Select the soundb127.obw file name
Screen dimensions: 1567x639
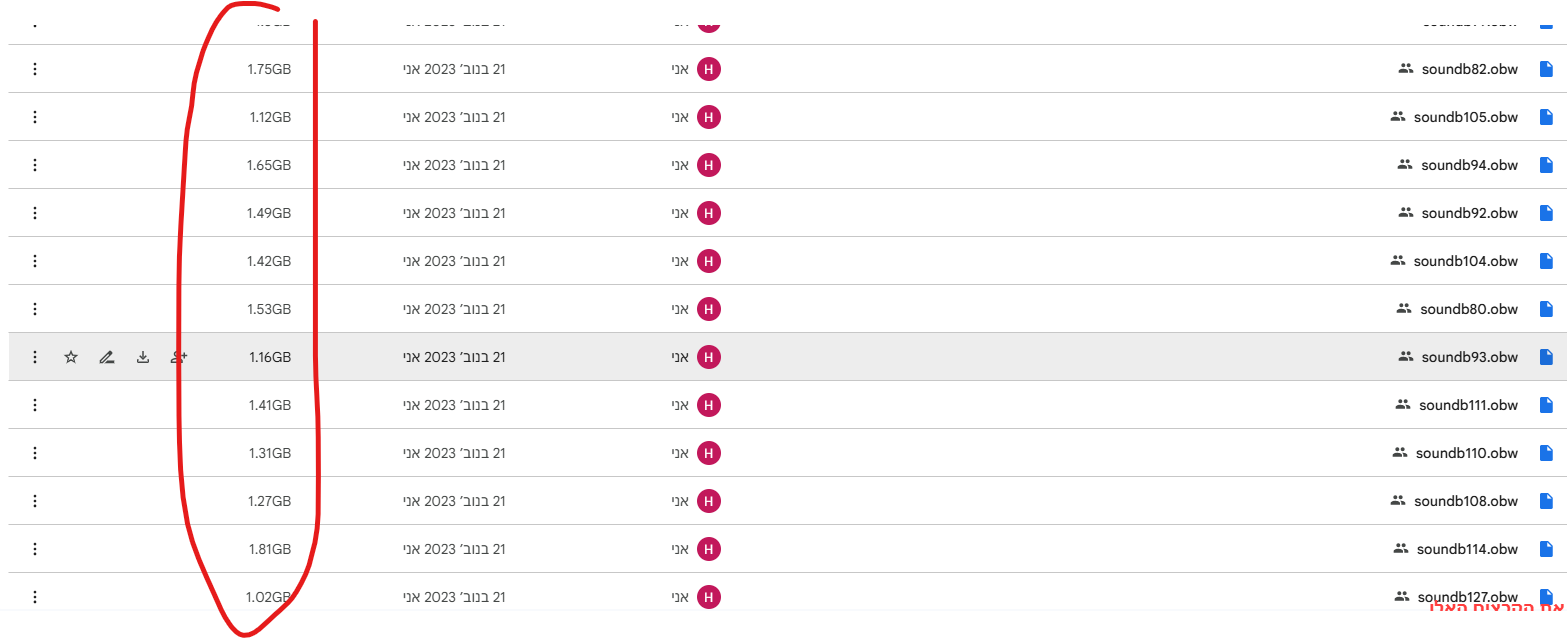[1467, 598]
